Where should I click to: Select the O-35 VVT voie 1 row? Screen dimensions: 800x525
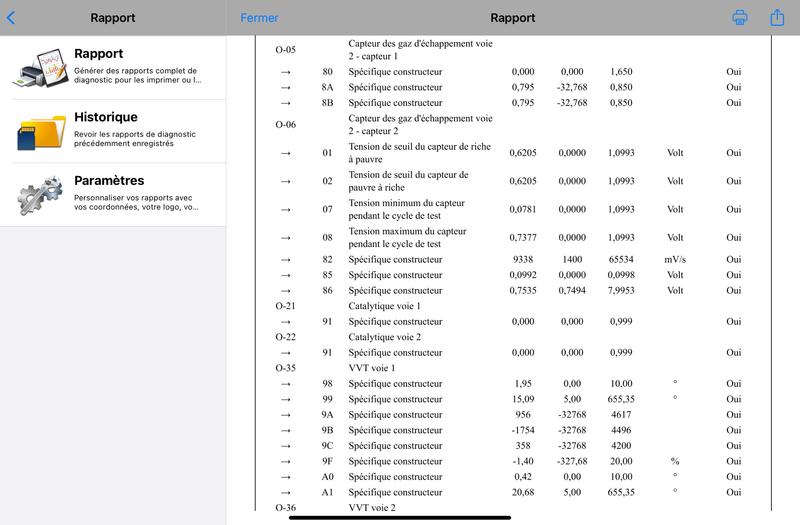(514, 368)
